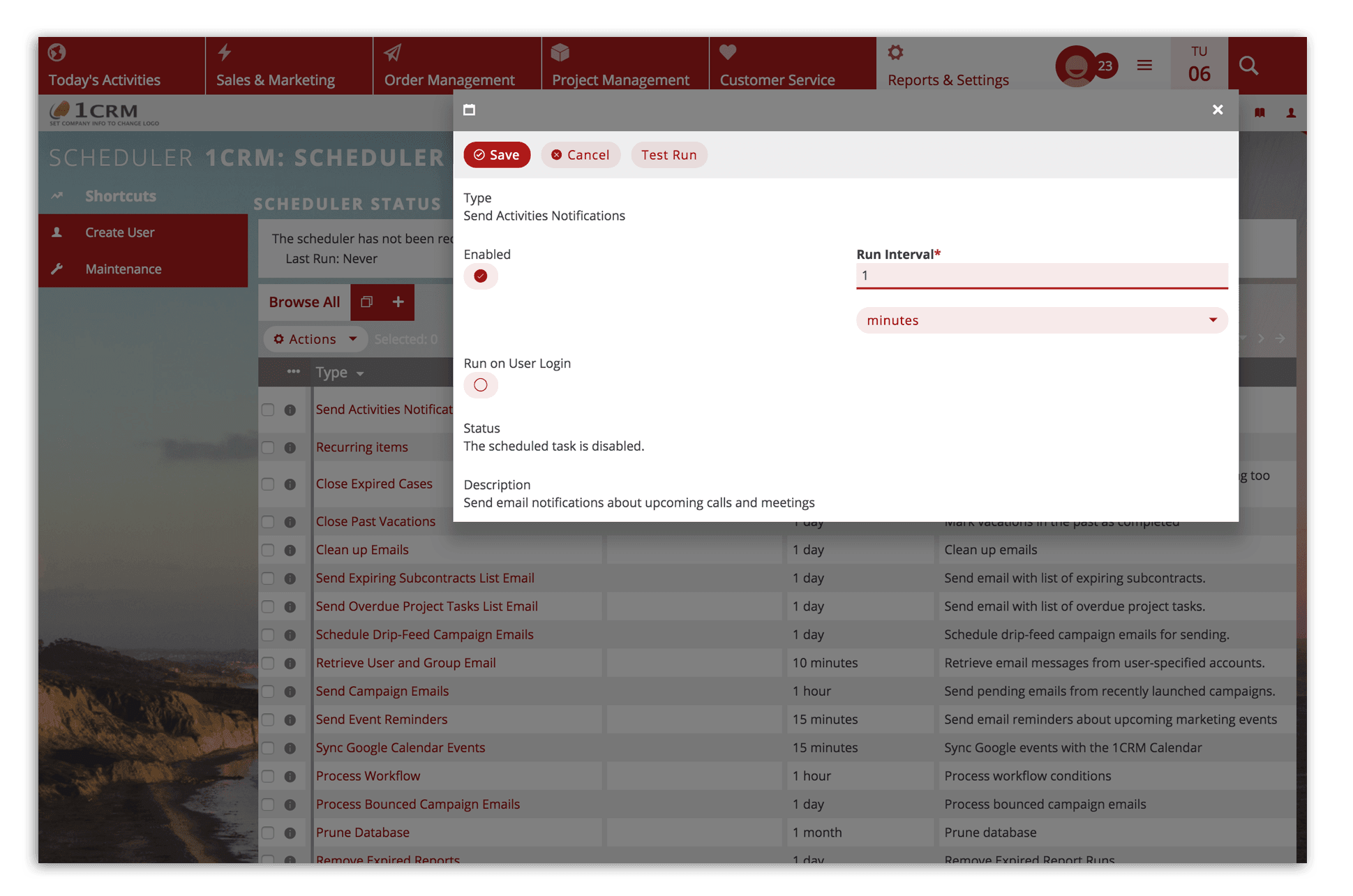The height and width of the screenshot is (896, 1353).
Task: Click the duplicate window icon beside Browse All
Action: (x=366, y=301)
